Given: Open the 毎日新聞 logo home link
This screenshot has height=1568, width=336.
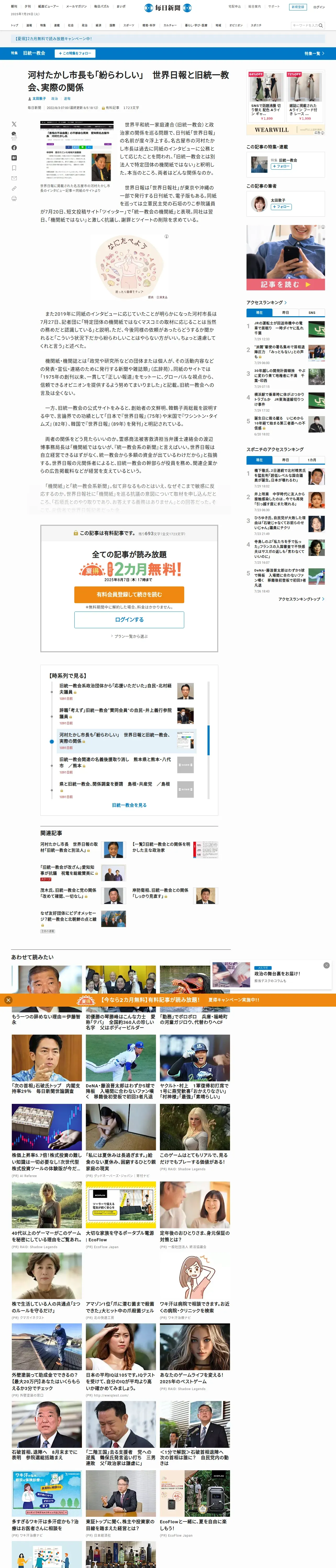Looking at the screenshot, I should (x=168, y=8).
